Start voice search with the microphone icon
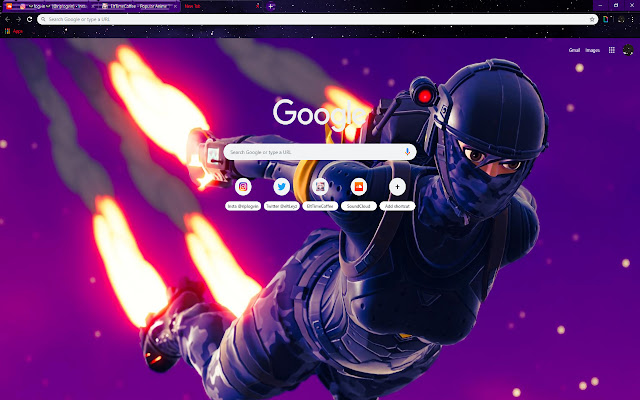 (407, 152)
